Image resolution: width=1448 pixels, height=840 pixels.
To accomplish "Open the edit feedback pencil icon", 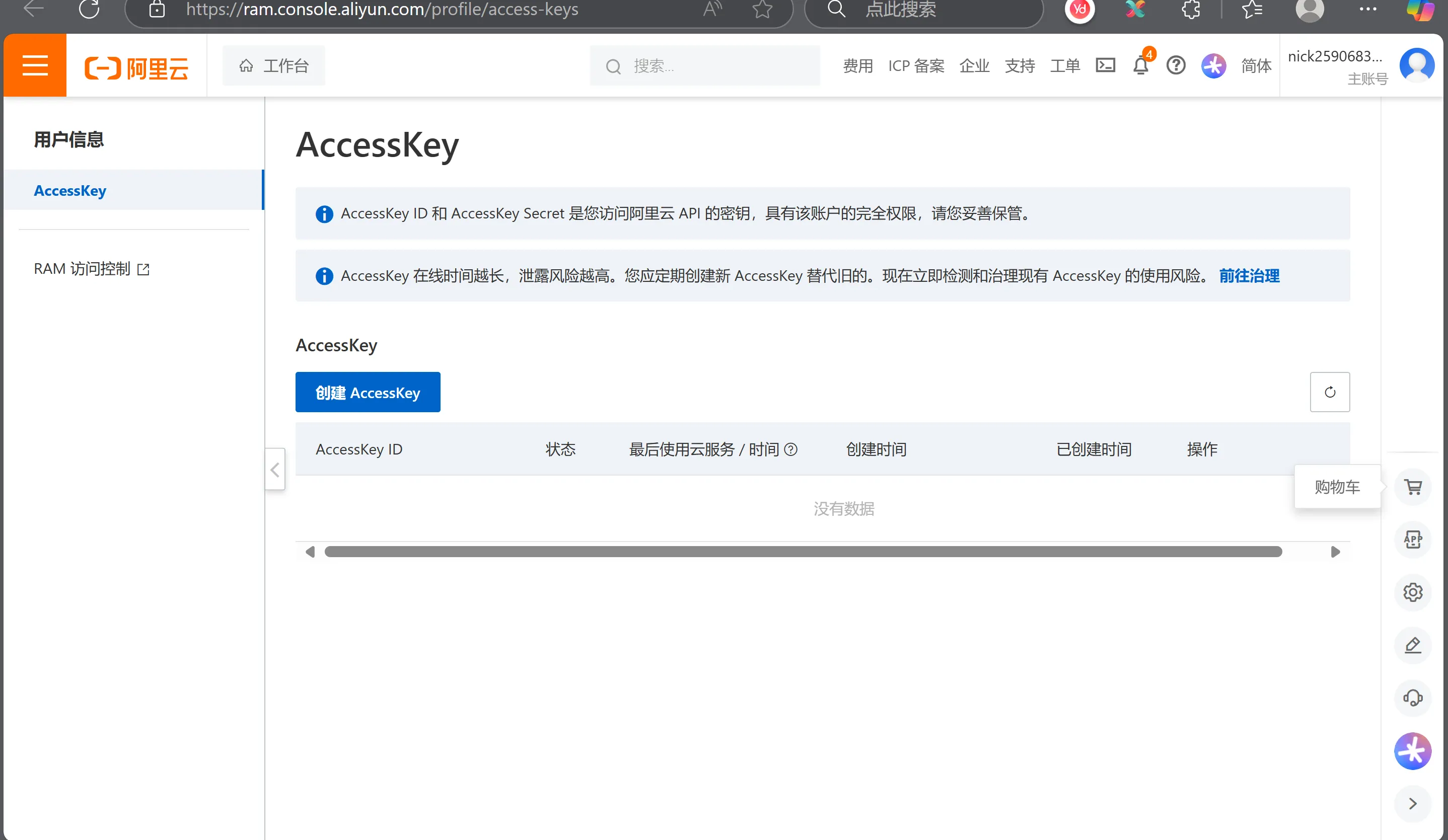I will (x=1413, y=645).
